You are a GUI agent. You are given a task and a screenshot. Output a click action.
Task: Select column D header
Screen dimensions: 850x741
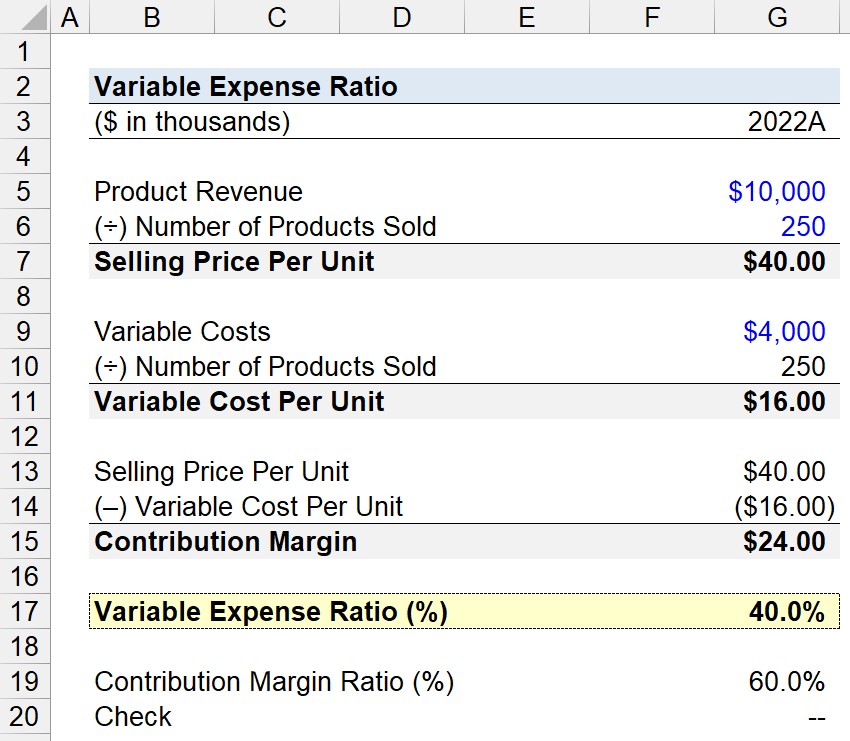[402, 16]
